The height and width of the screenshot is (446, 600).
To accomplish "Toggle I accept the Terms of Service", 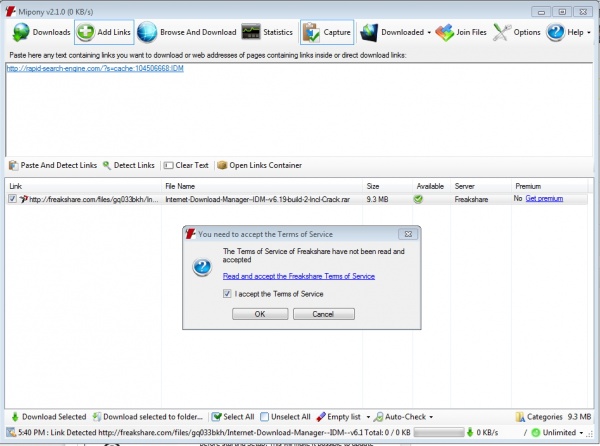I will pyautogui.click(x=227, y=294).
